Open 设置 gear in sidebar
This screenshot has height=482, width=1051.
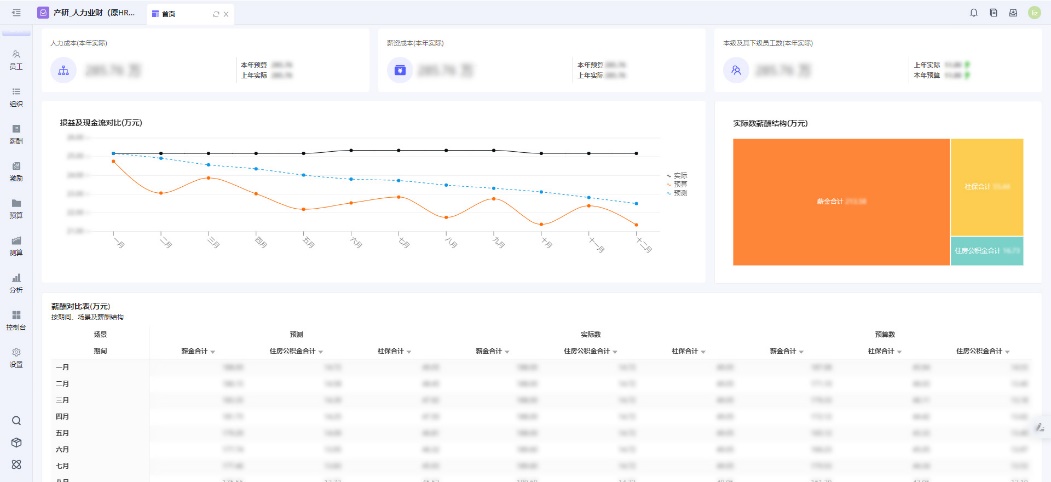(x=16, y=356)
